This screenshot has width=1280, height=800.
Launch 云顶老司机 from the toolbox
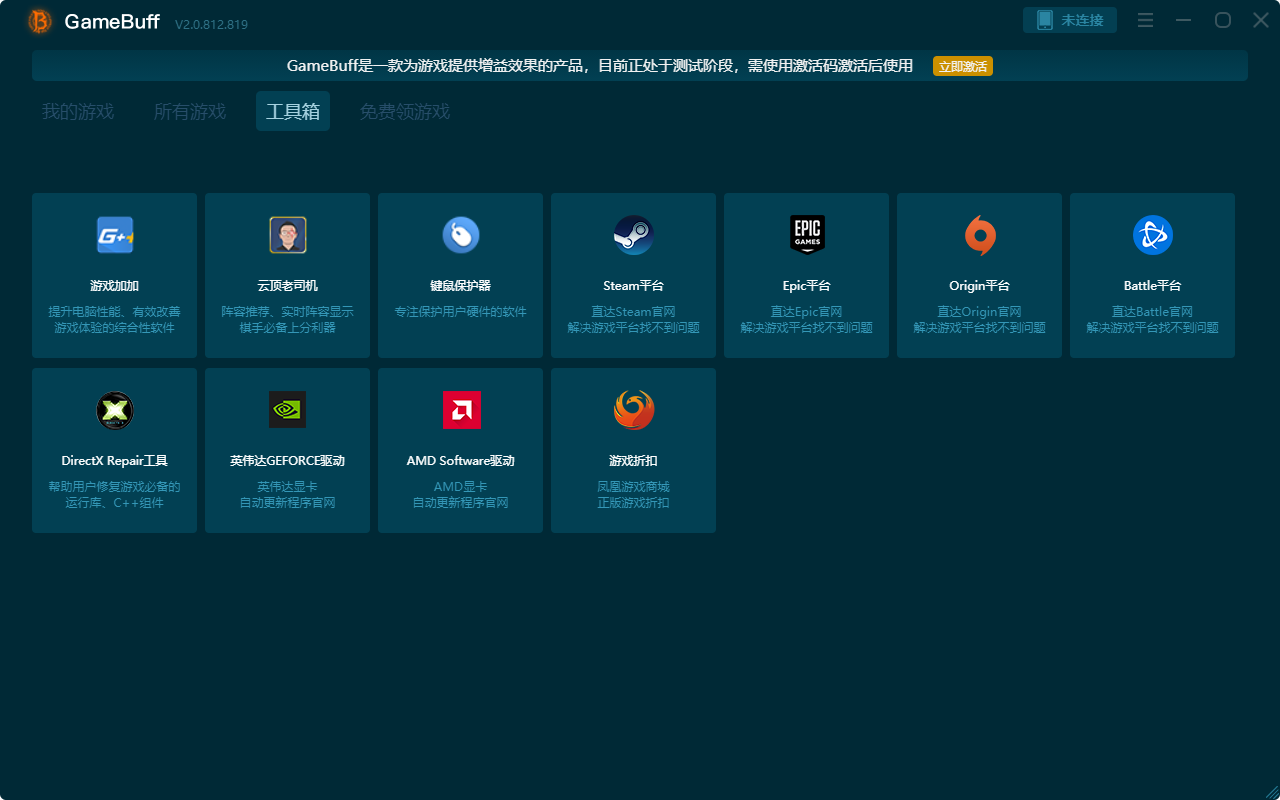click(x=287, y=235)
